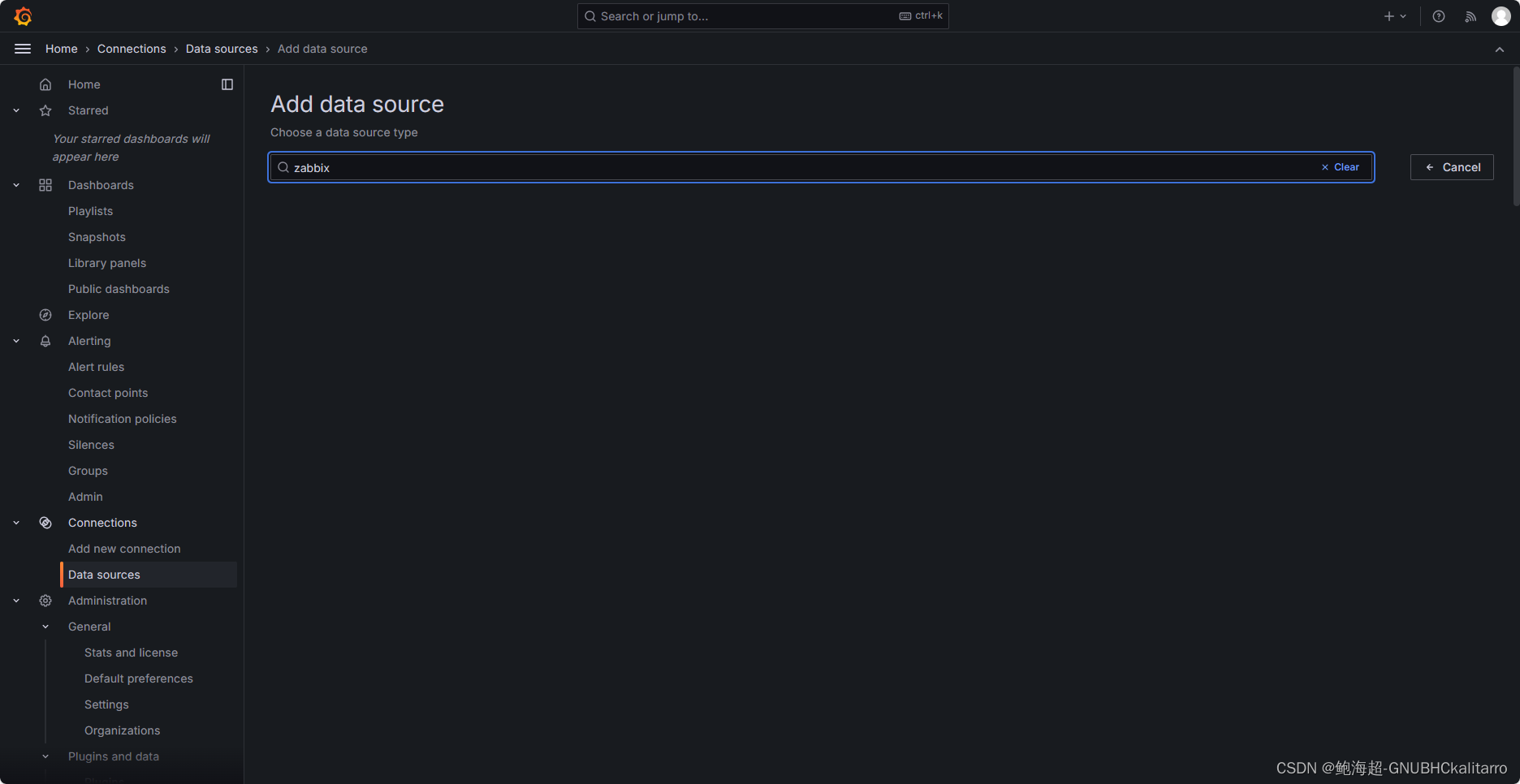This screenshot has height=784, width=1520.
Task: Open Settings under General
Action: tap(106, 704)
